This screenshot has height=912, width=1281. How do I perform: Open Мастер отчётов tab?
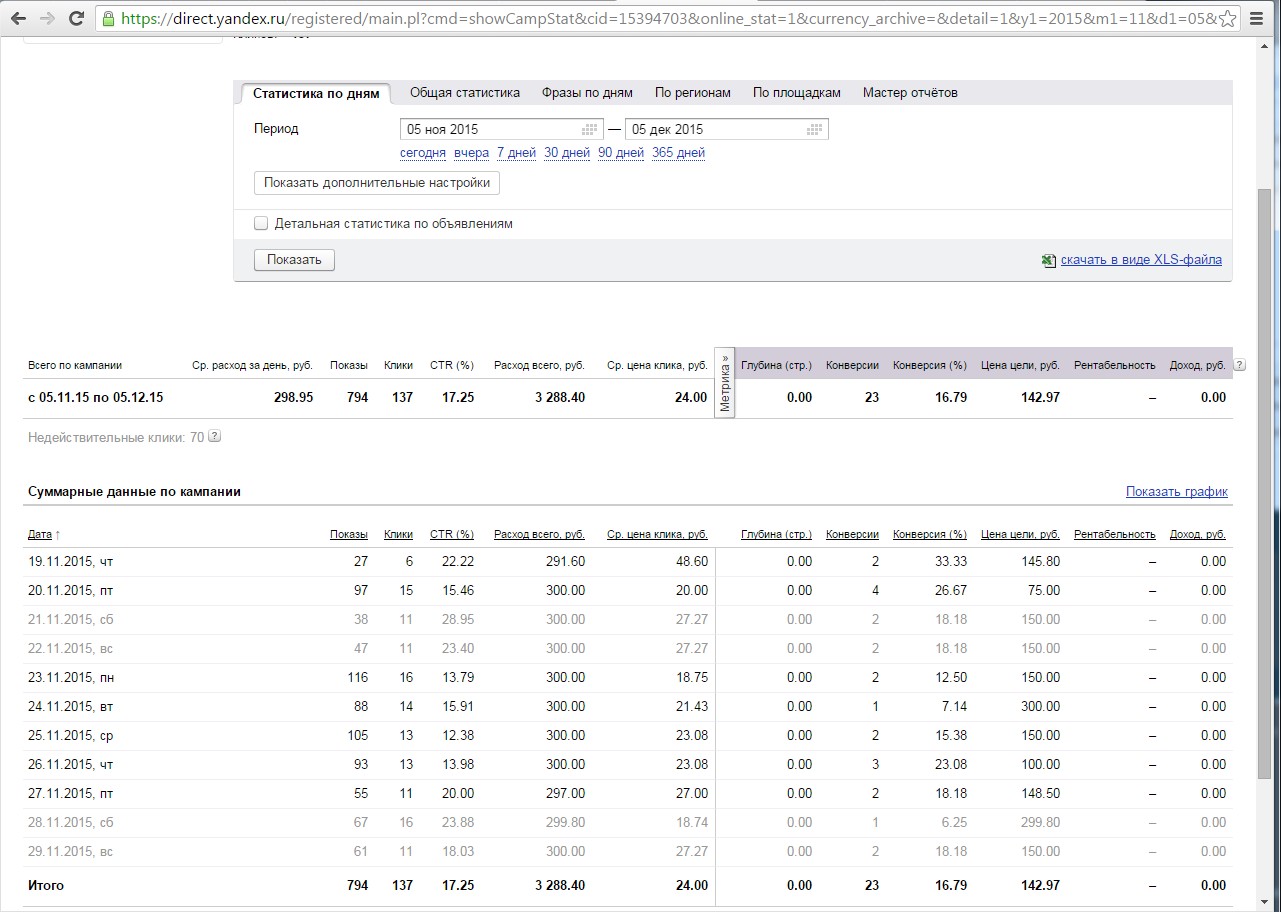(x=910, y=92)
